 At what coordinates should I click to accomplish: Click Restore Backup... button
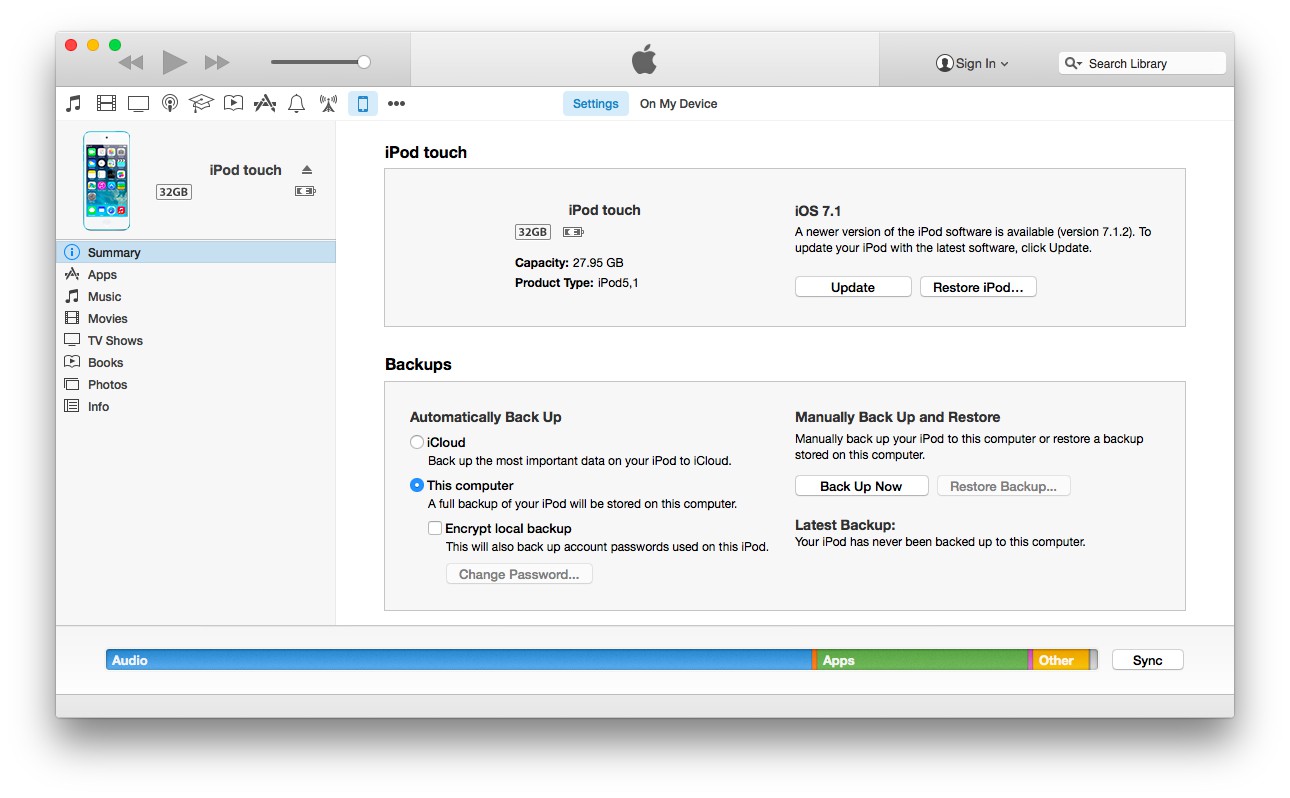pos(1003,486)
